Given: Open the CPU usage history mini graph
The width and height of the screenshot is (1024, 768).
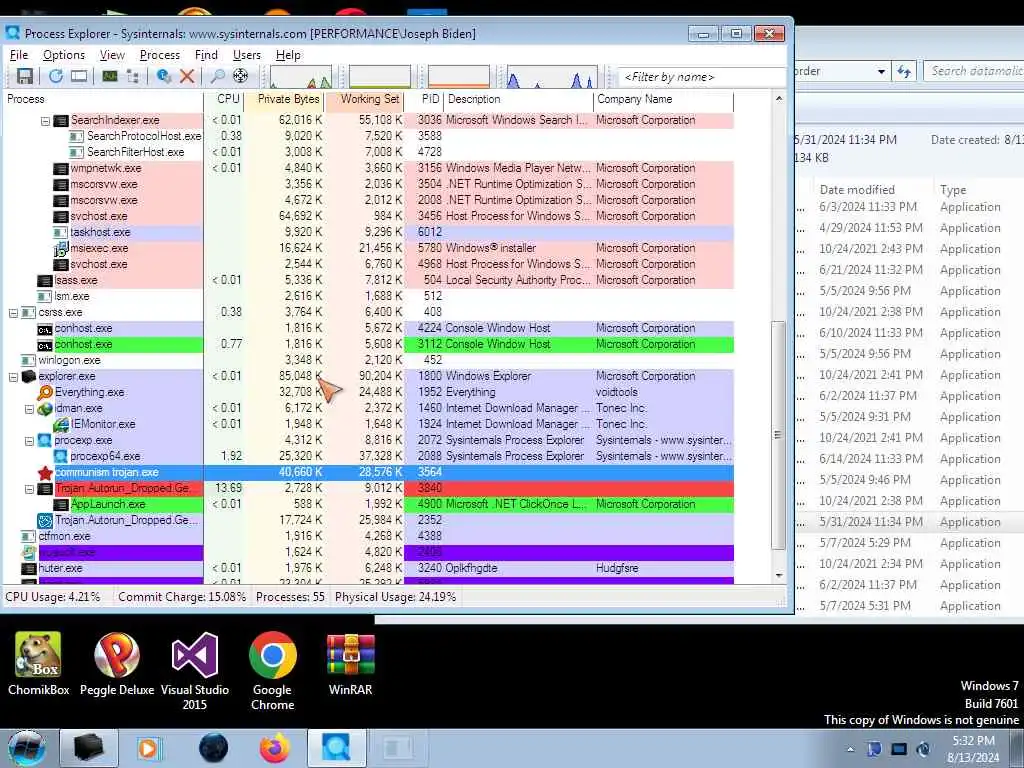Looking at the screenshot, I should pos(301,76).
